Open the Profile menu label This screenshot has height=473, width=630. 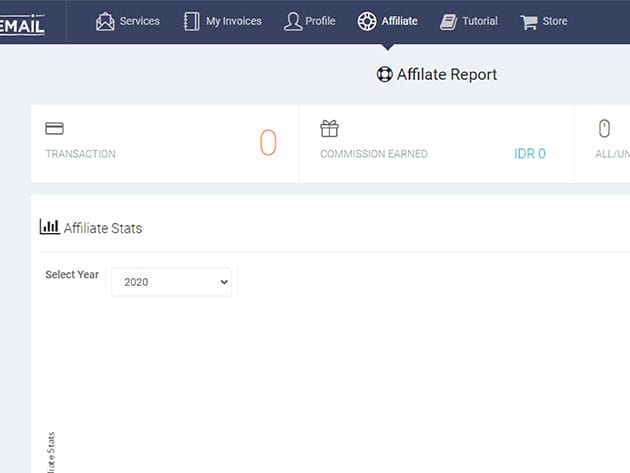point(320,21)
